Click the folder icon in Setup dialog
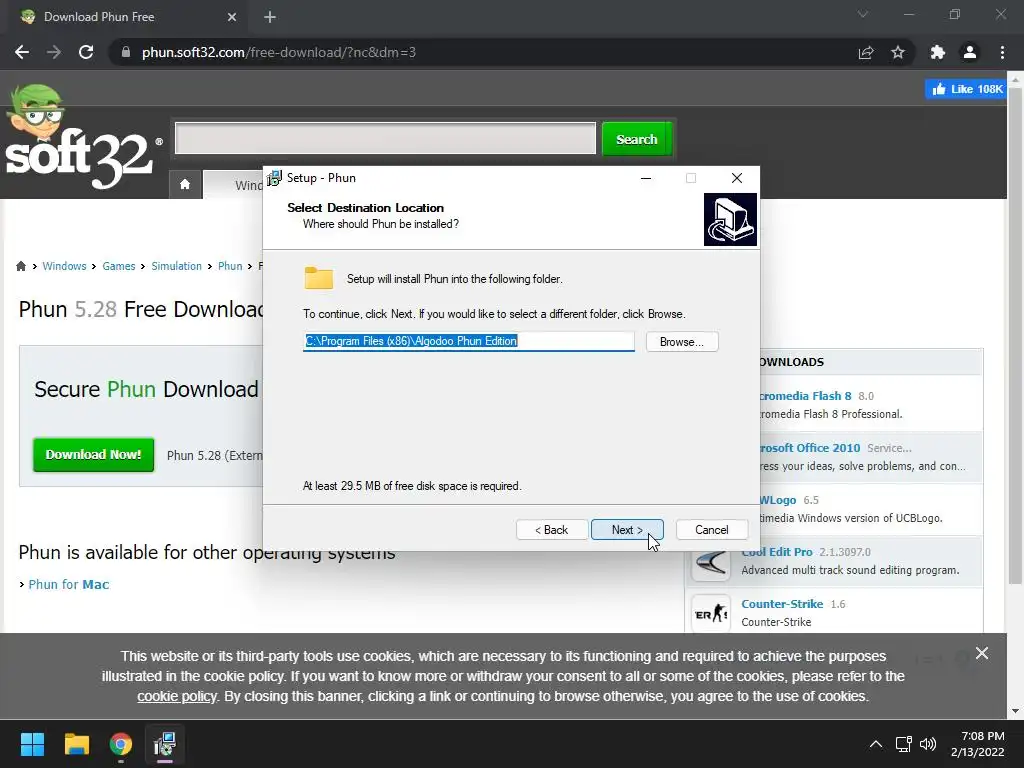1024x768 pixels. [319, 278]
